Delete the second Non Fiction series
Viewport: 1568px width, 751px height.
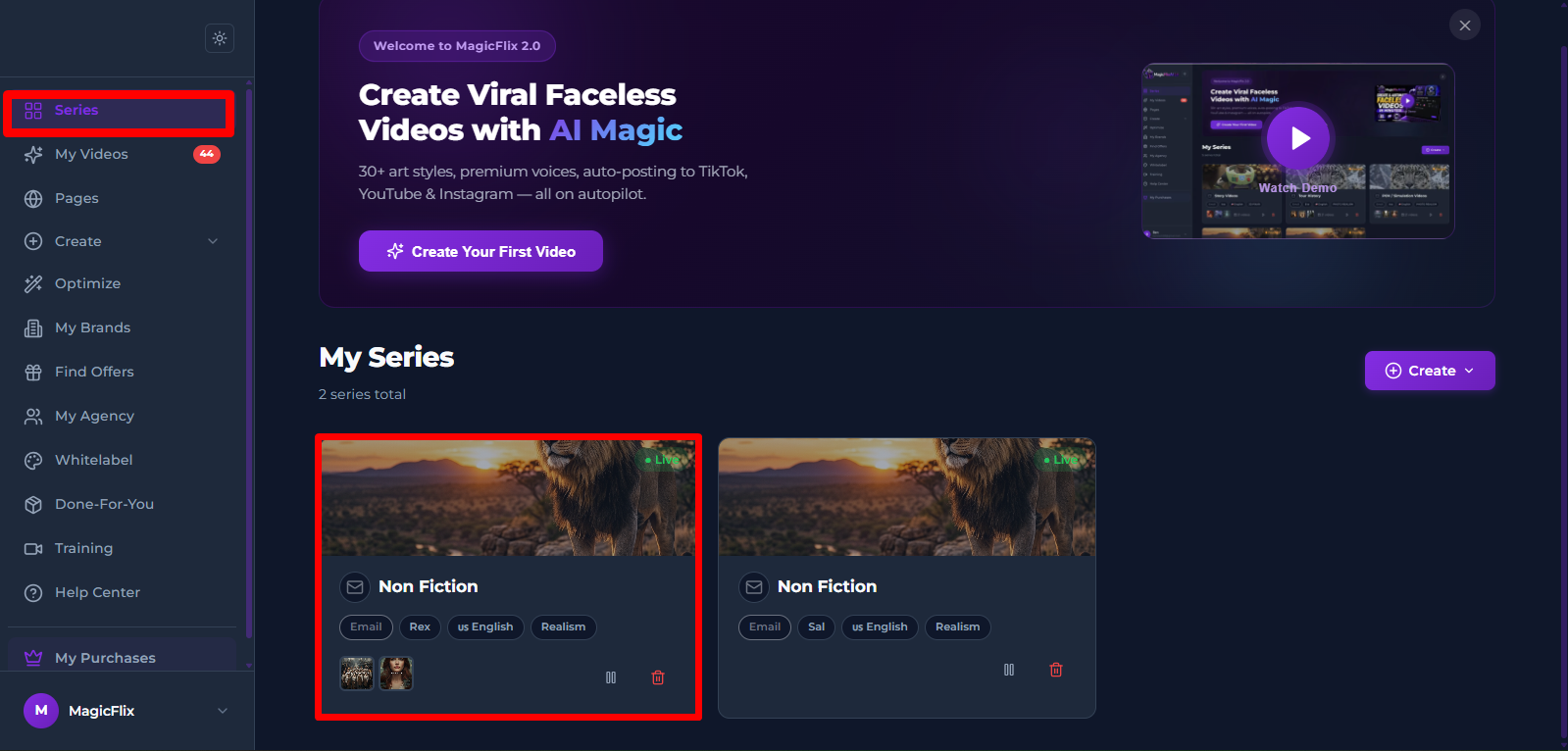pyautogui.click(x=1056, y=670)
